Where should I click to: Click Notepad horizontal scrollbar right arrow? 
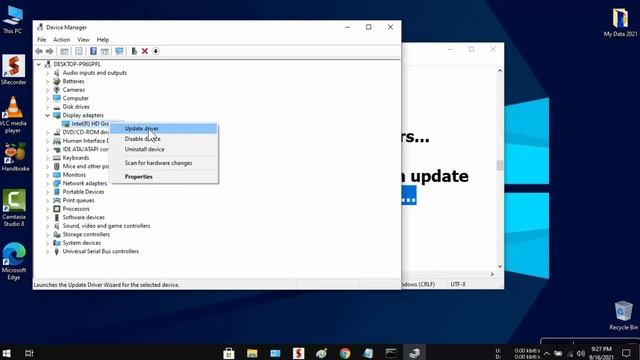coord(492,274)
